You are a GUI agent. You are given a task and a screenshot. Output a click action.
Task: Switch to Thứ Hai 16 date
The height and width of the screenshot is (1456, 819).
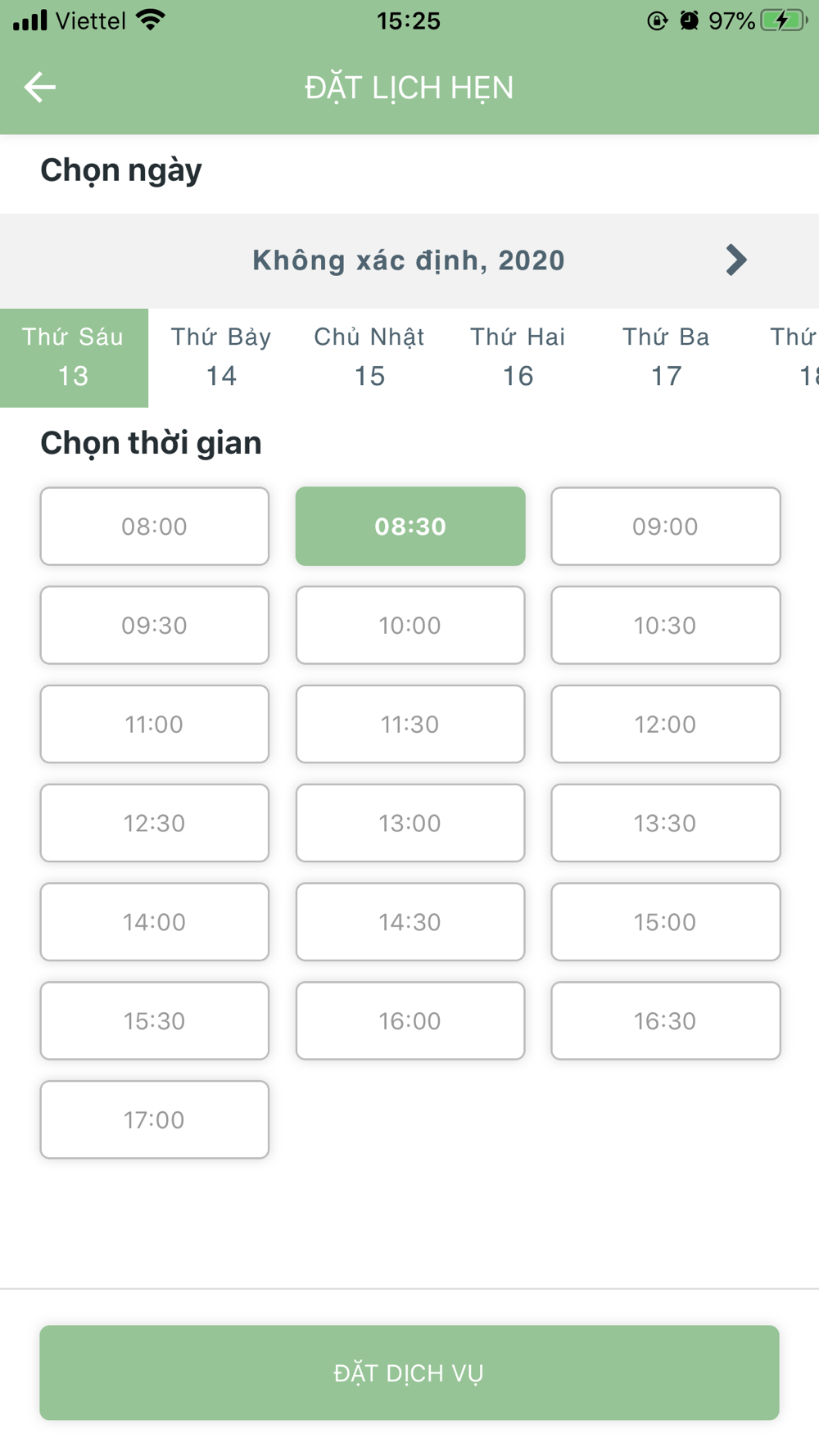click(518, 358)
